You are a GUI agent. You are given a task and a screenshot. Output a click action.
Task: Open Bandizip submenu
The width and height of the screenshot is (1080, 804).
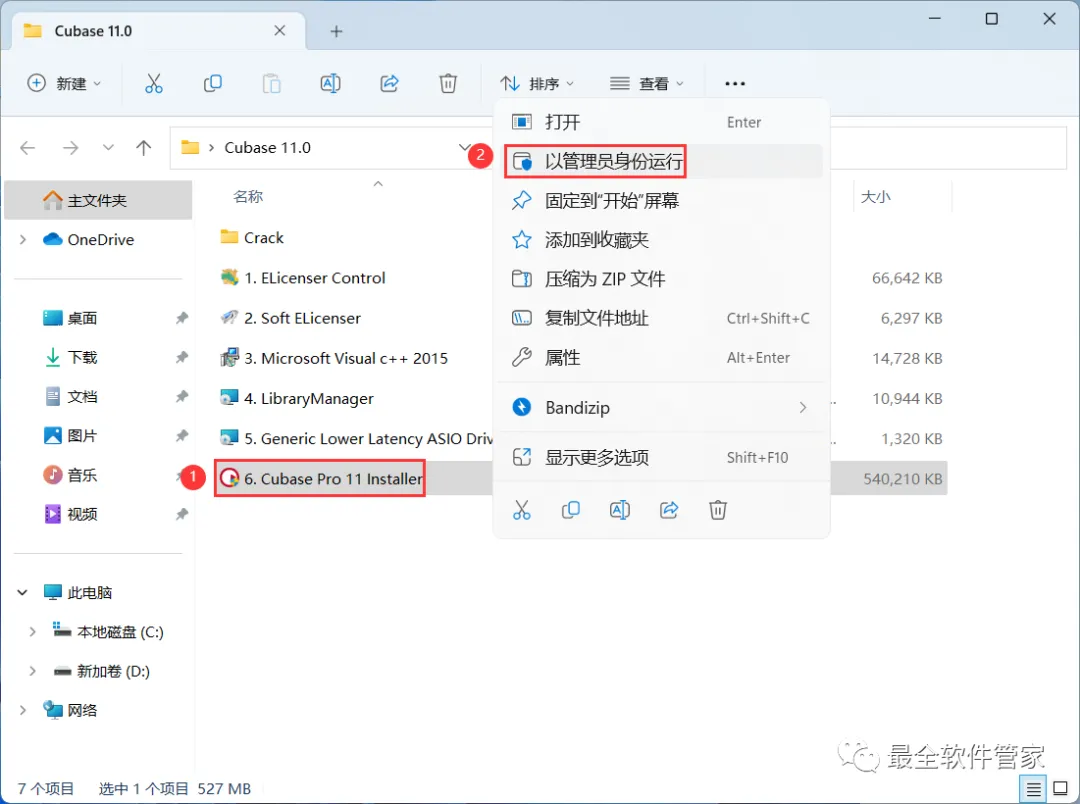pos(661,408)
